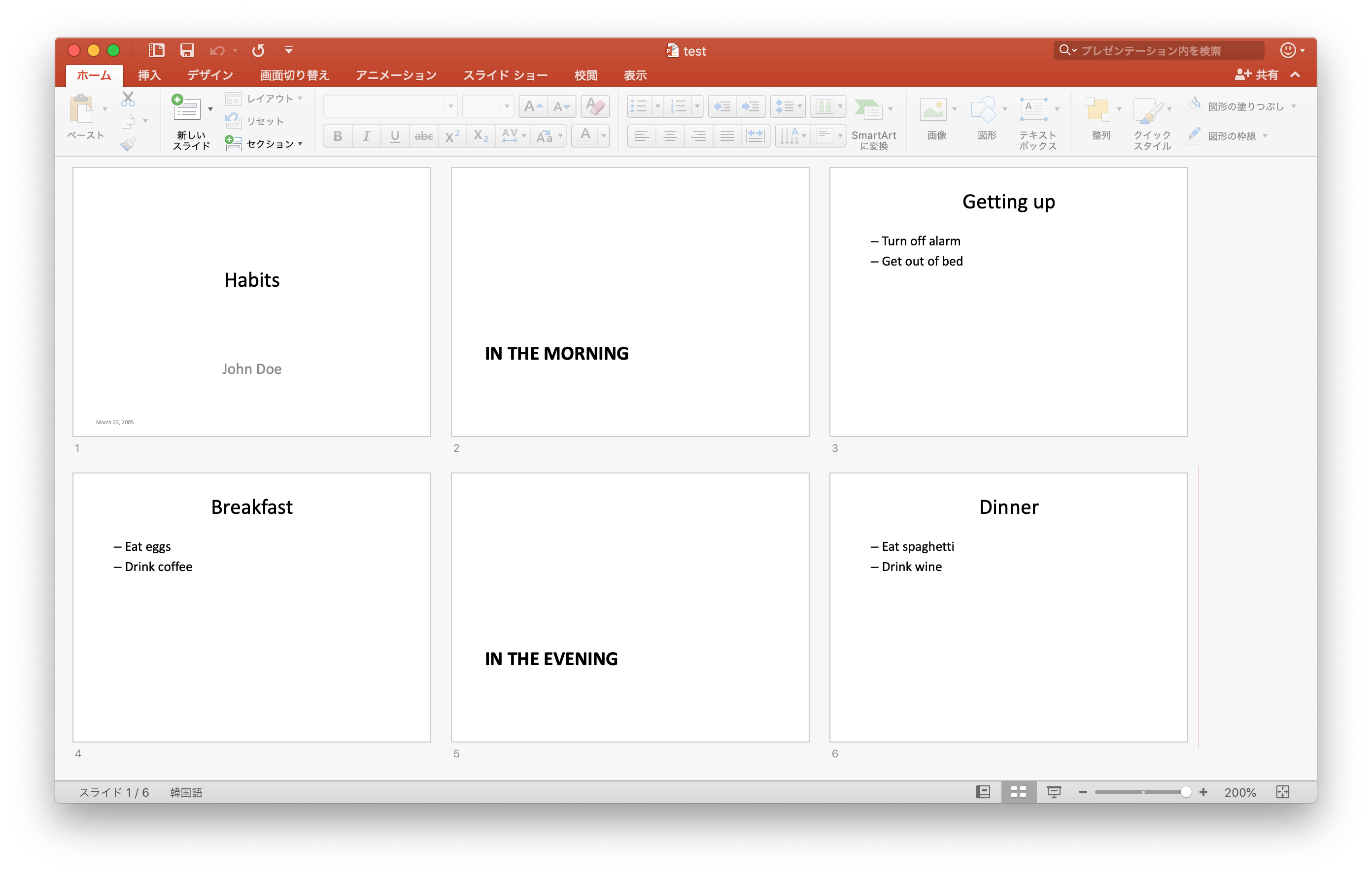Click the Share button

(x=1257, y=74)
